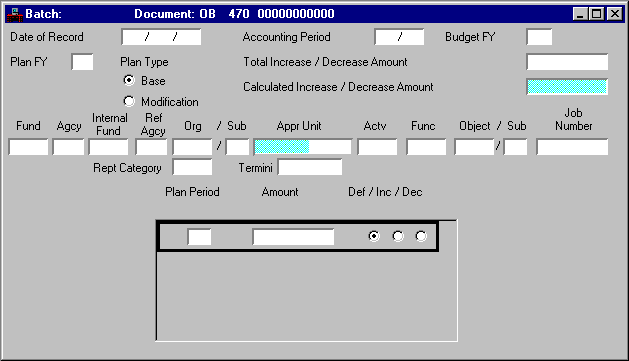Screen dimensions: 629x361
Task: Select the Def radio button in plan row
Action: [374, 236]
